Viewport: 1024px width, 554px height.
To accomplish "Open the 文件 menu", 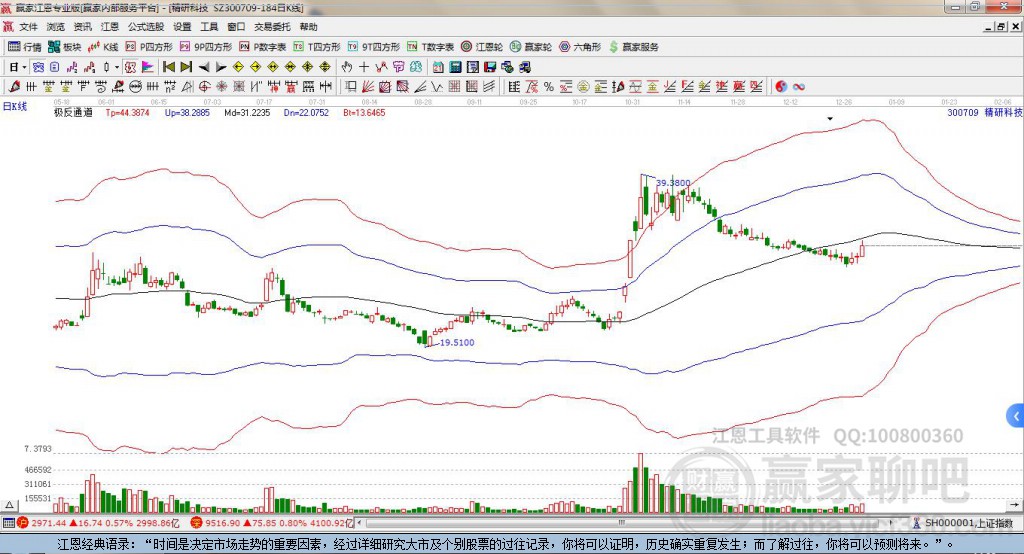I will tap(29, 27).
